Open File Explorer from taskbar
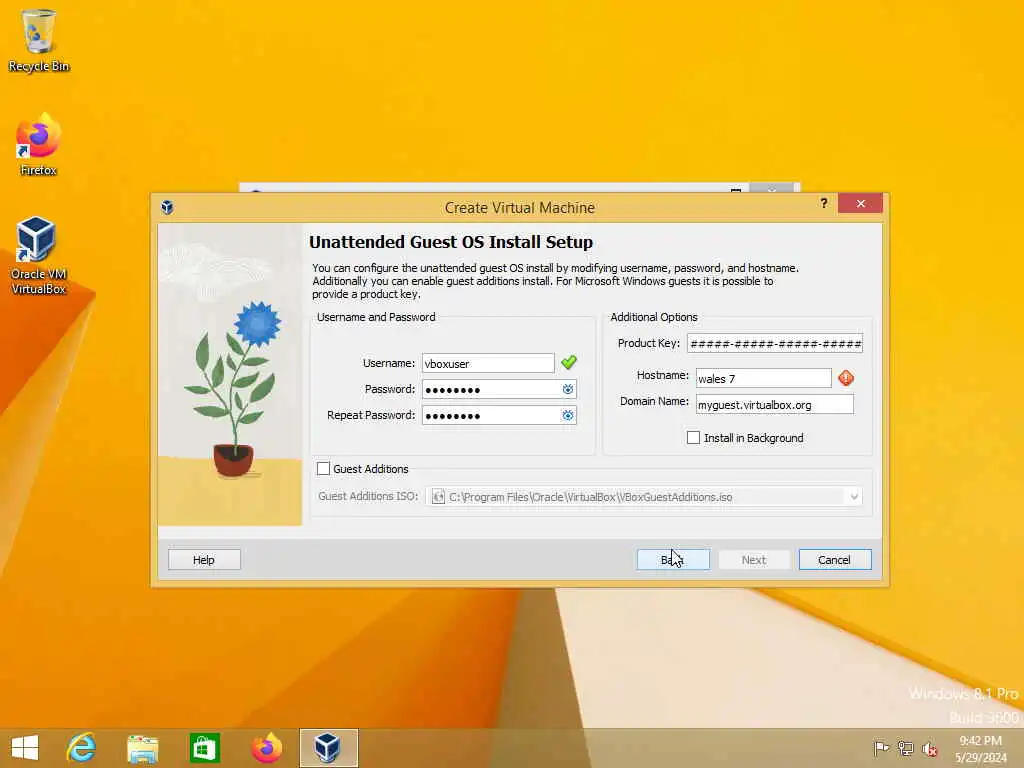This screenshot has height=768, width=1024. [142, 748]
